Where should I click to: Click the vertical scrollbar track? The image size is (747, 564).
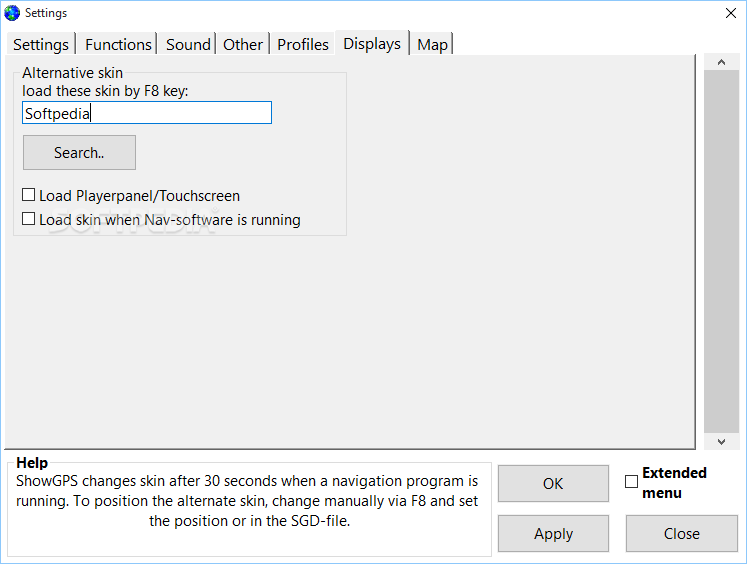coord(721,250)
